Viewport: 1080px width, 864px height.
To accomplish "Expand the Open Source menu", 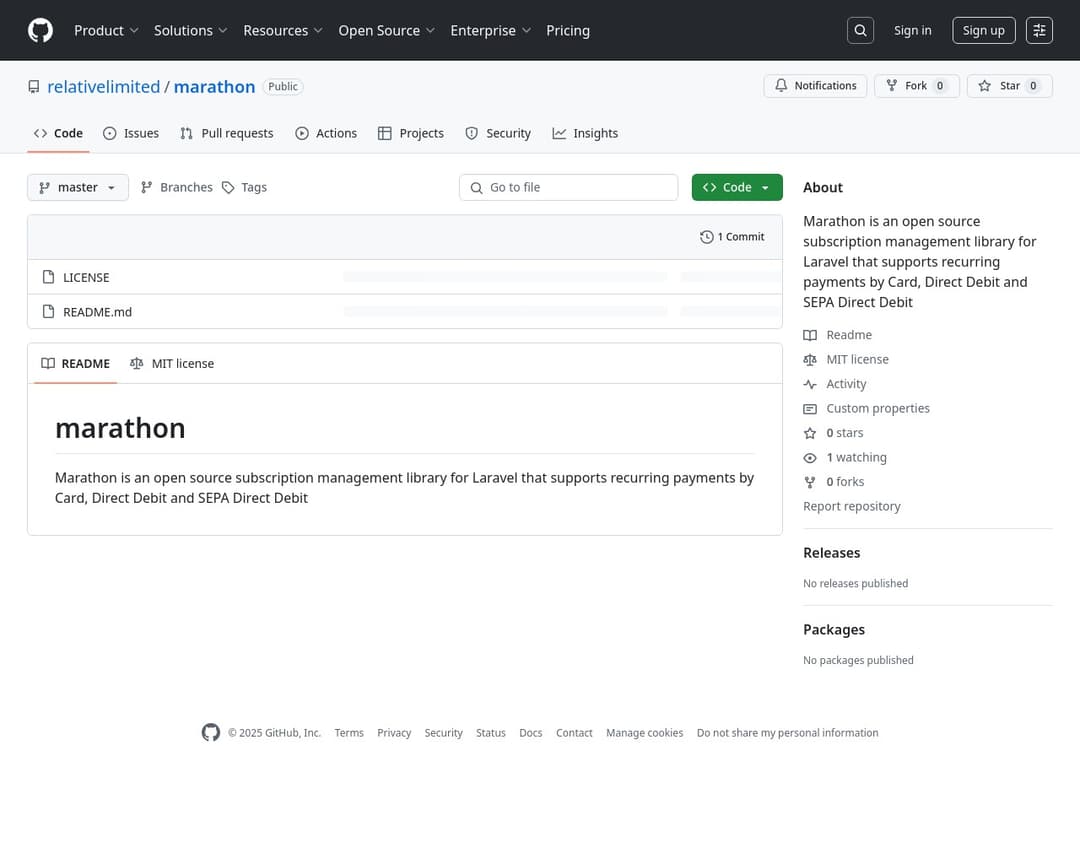I will [x=386, y=30].
